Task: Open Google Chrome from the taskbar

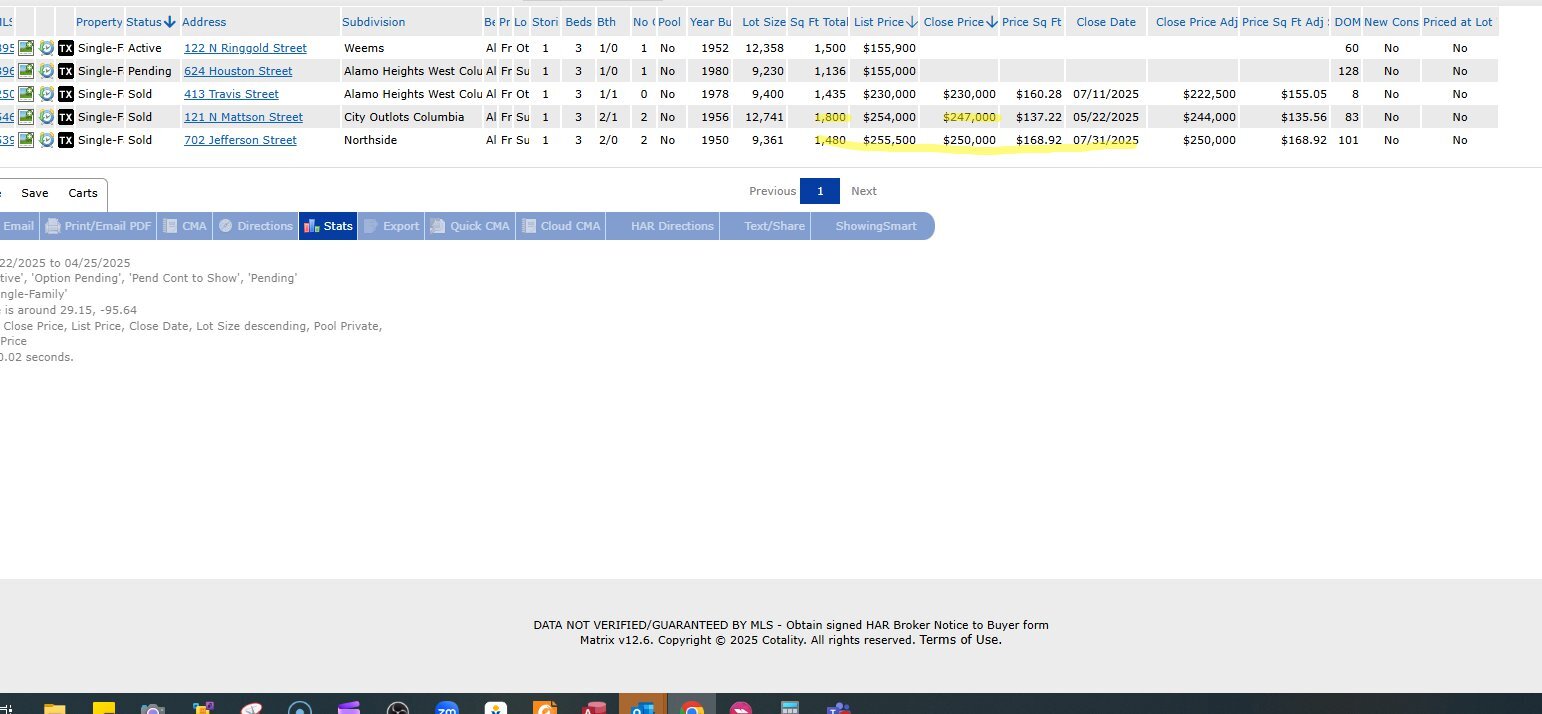Action: (x=691, y=708)
